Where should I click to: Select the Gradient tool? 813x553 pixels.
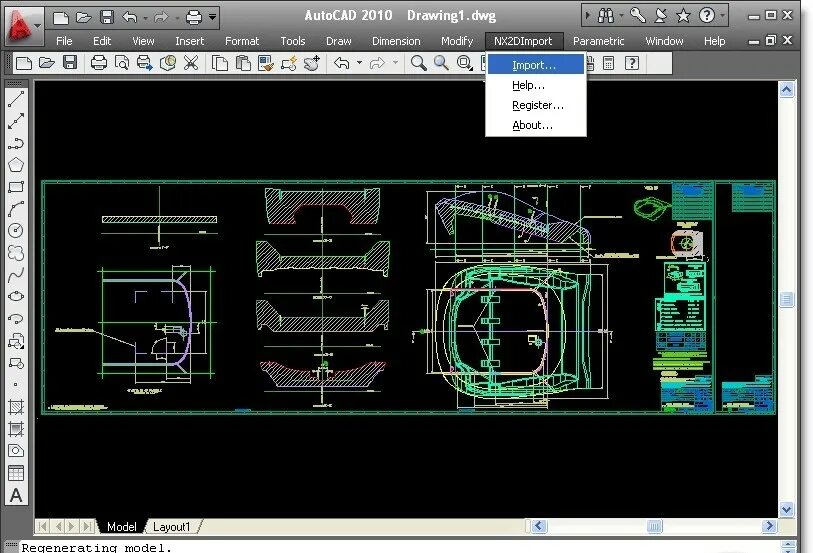(x=16, y=429)
